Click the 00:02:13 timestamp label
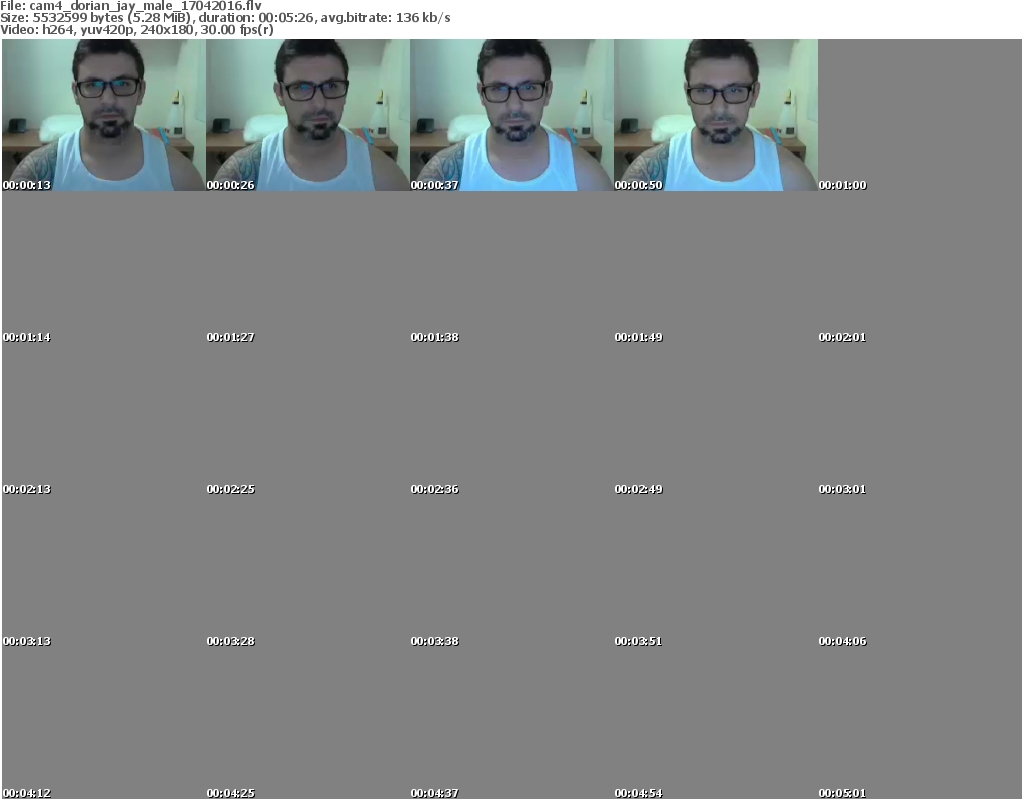 click(x=27, y=489)
